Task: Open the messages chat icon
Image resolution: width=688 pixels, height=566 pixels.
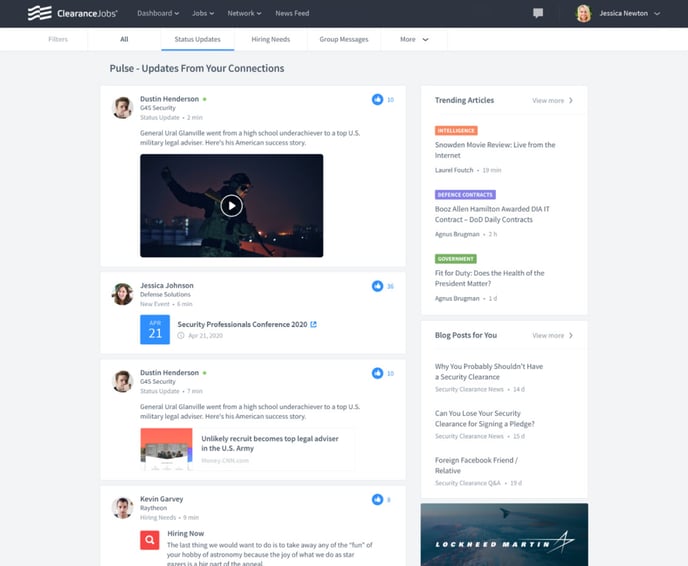Action: [x=538, y=13]
